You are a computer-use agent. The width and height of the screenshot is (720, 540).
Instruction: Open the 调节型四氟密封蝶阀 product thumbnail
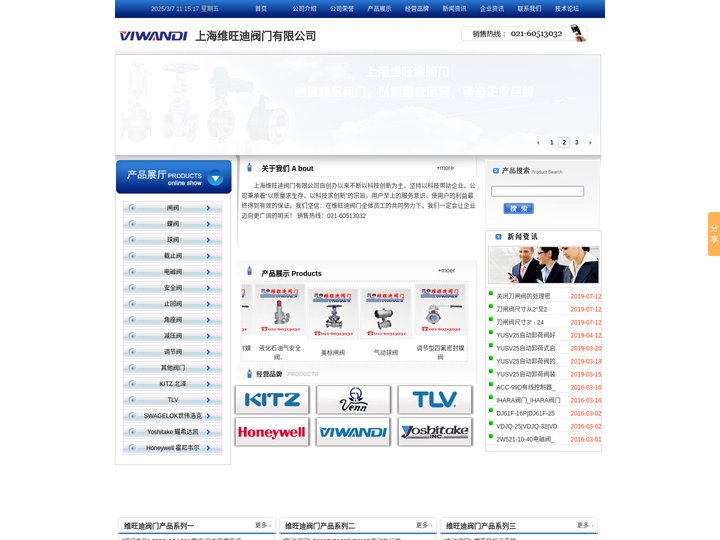pyautogui.click(x=440, y=309)
